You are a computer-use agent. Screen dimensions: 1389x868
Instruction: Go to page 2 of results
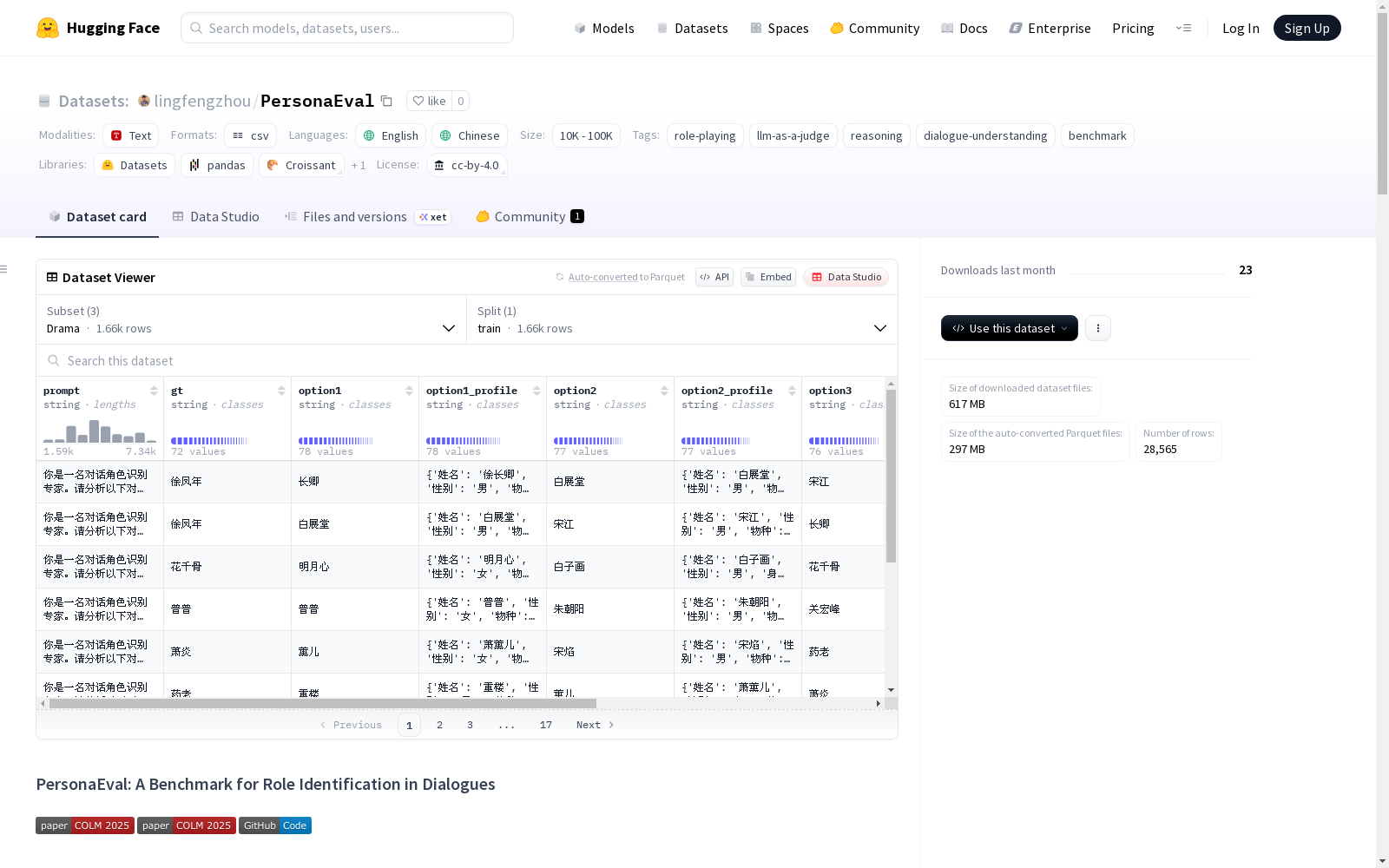(x=440, y=725)
